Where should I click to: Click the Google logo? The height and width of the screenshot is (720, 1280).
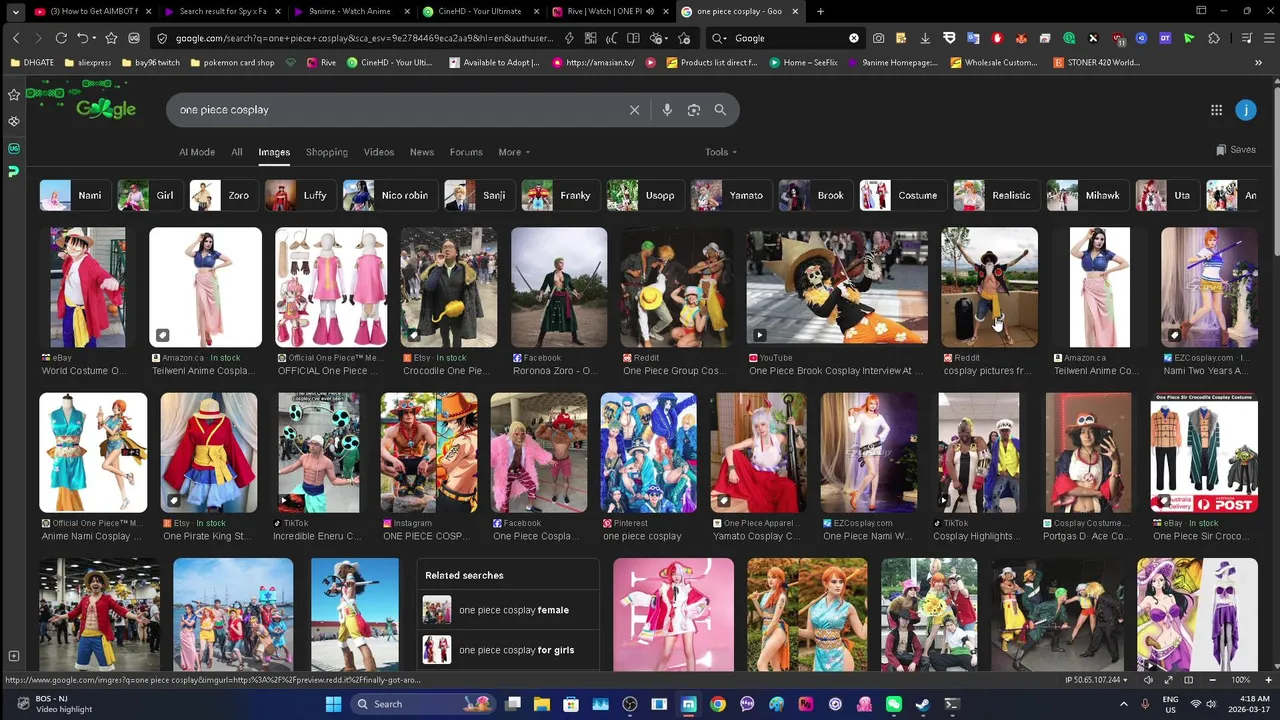tap(106, 109)
